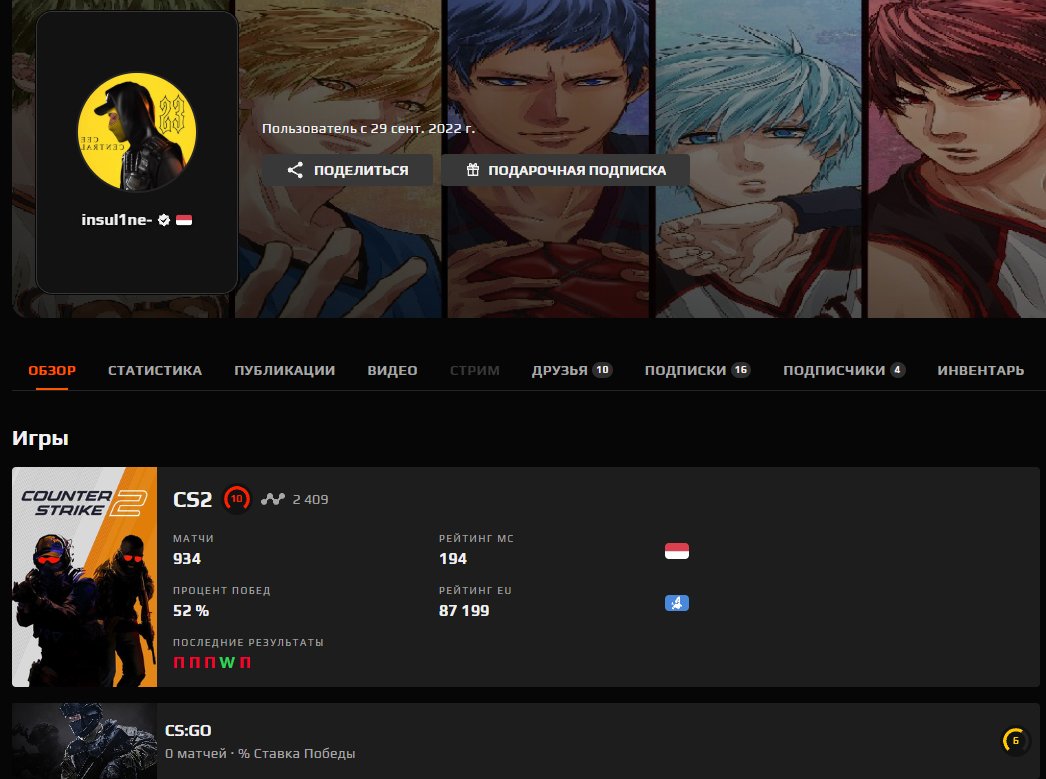Click the verified badge beside insul1ne-
The width and height of the screenshot is (1046, 779).
(x=164, y=220)
